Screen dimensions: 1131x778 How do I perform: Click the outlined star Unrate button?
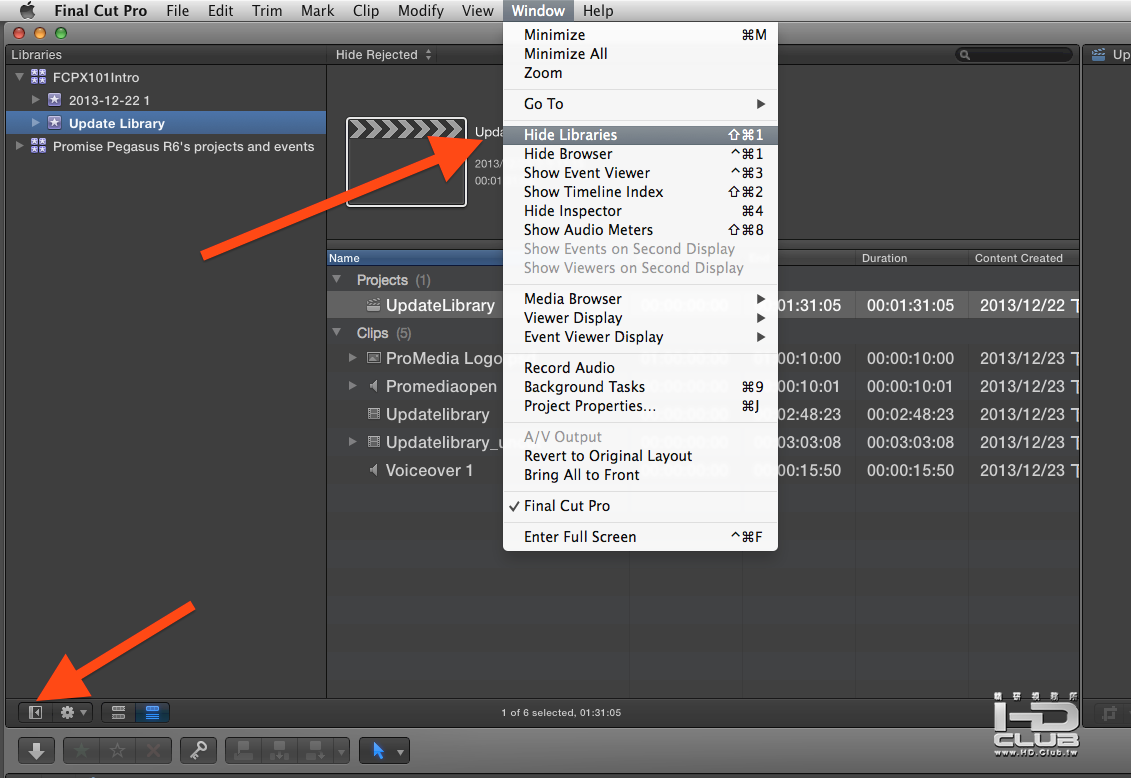[x=118, y=751]
